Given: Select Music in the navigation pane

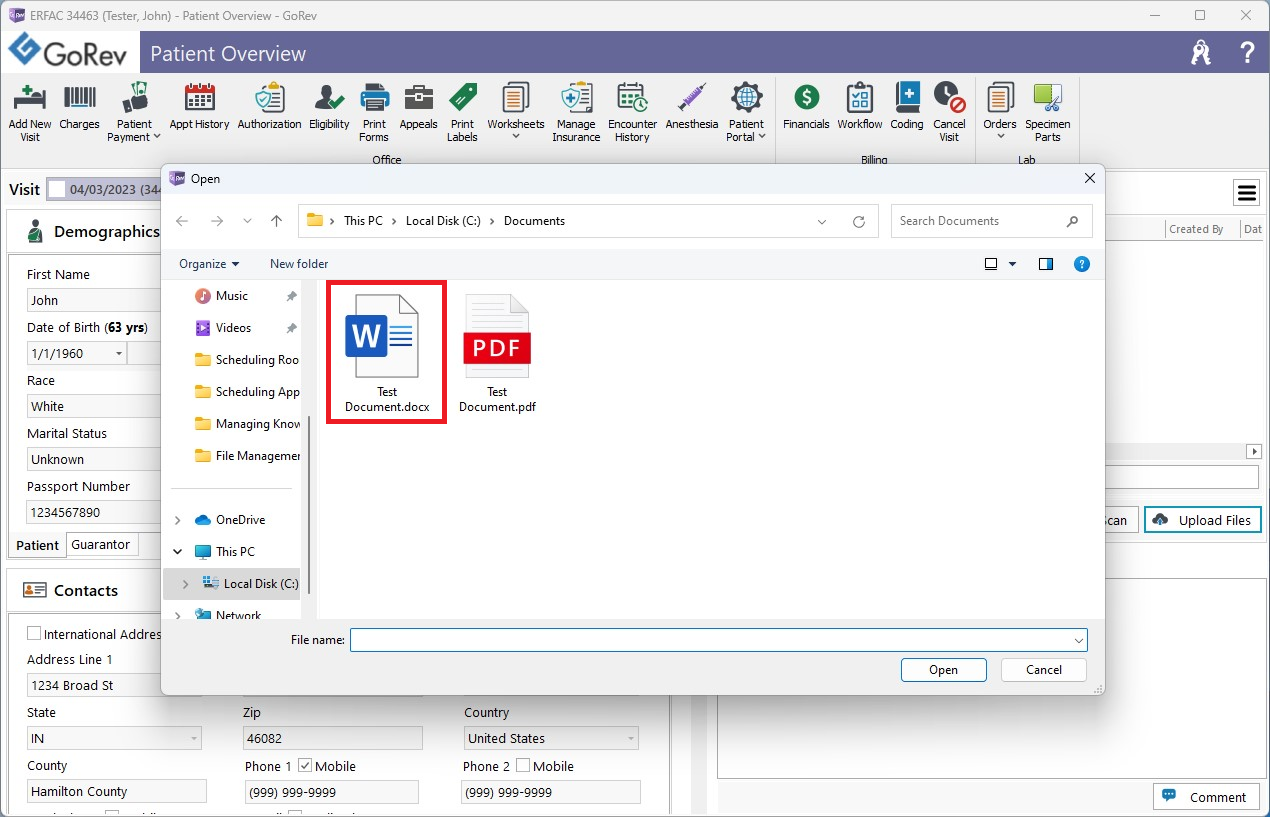Looking at the screenshot, I should pyautogui.click(x=232, y=296).
